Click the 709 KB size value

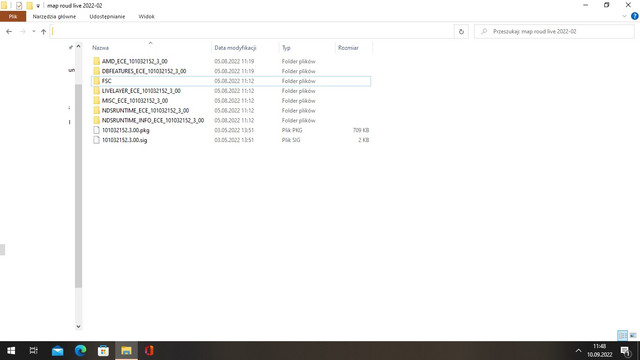coord(361,130)
